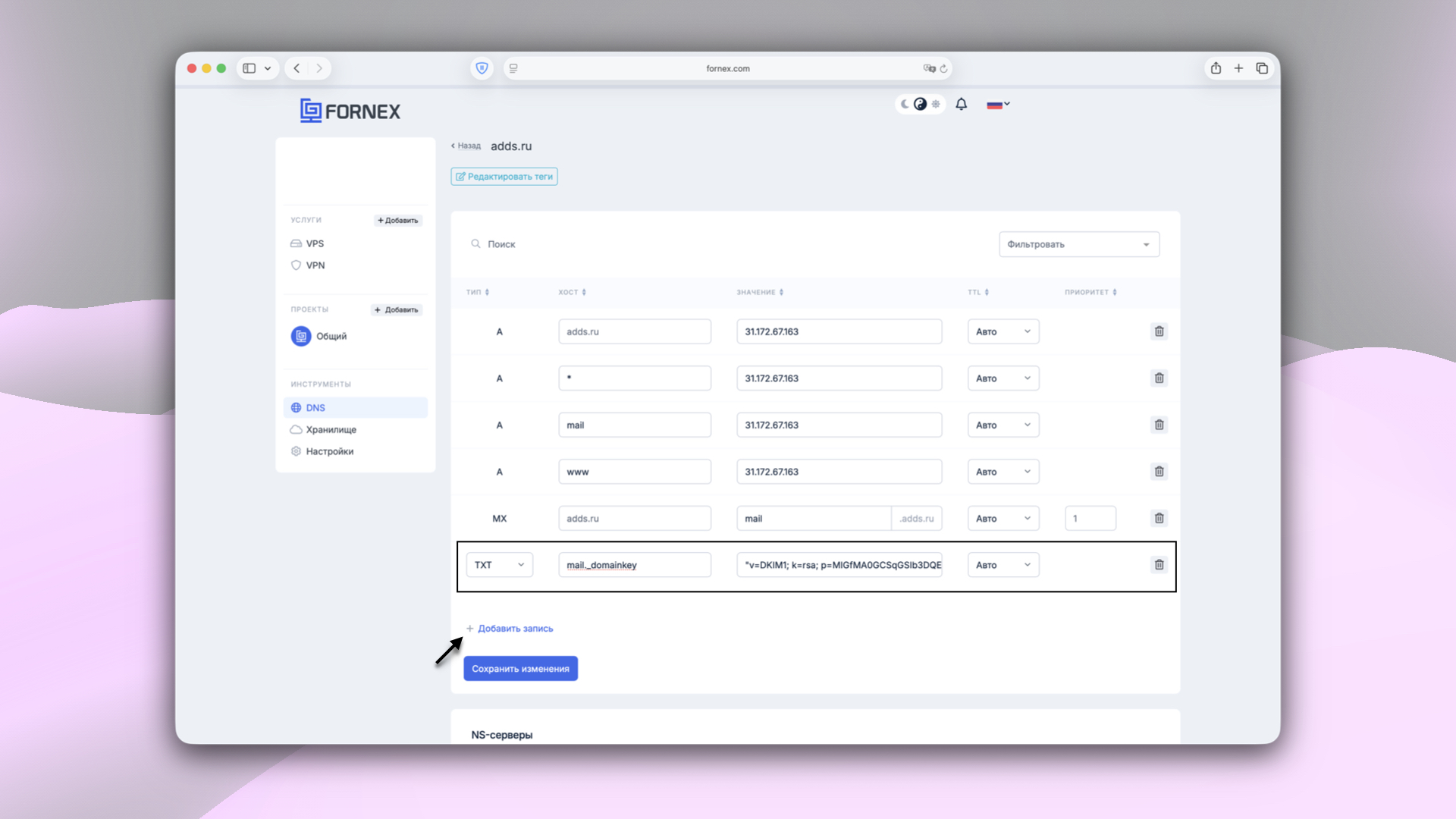Open the notifications bell icon

click(x=961, y=104)
